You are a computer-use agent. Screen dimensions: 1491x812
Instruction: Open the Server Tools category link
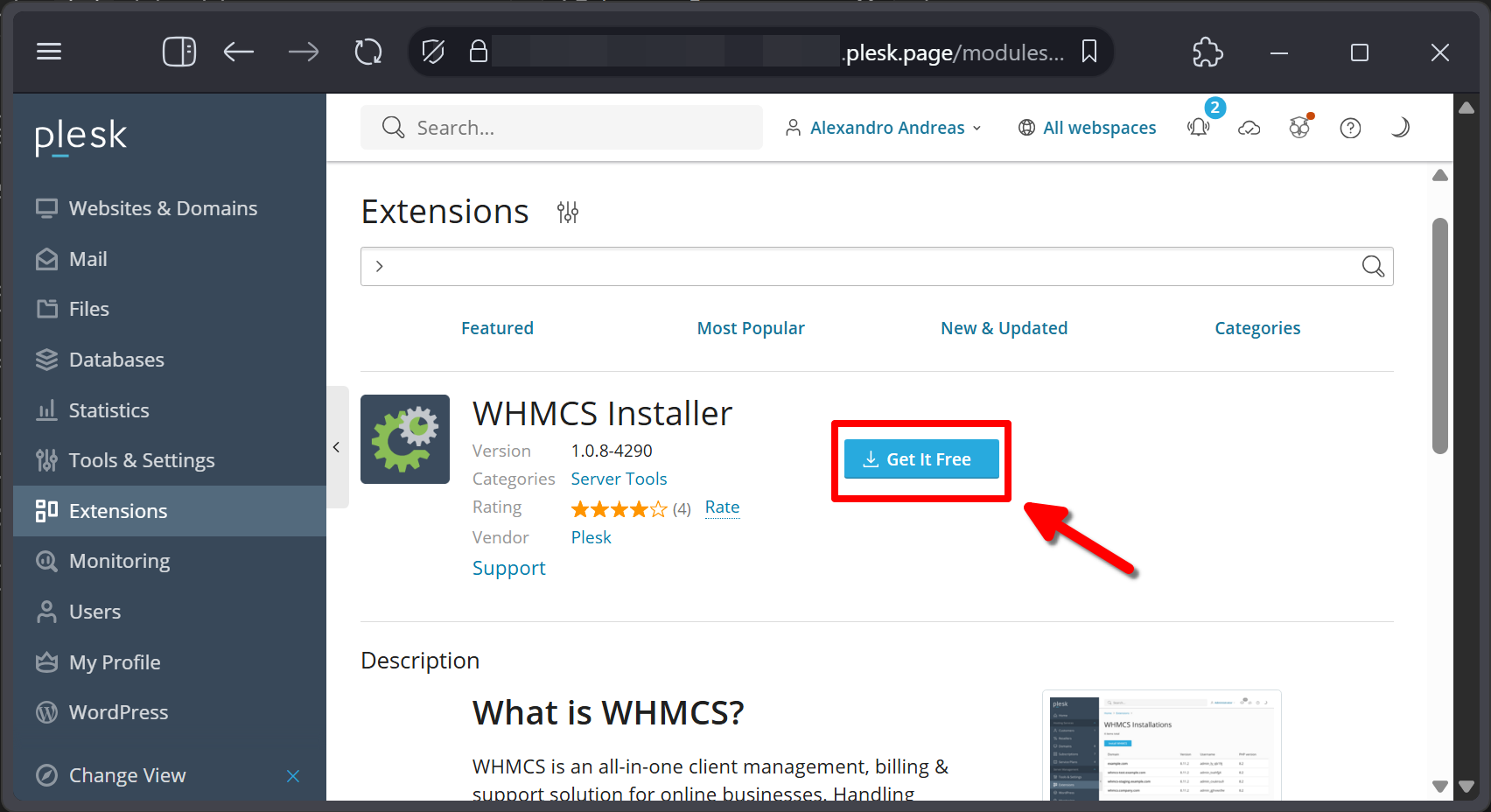[x=619, y=479]
